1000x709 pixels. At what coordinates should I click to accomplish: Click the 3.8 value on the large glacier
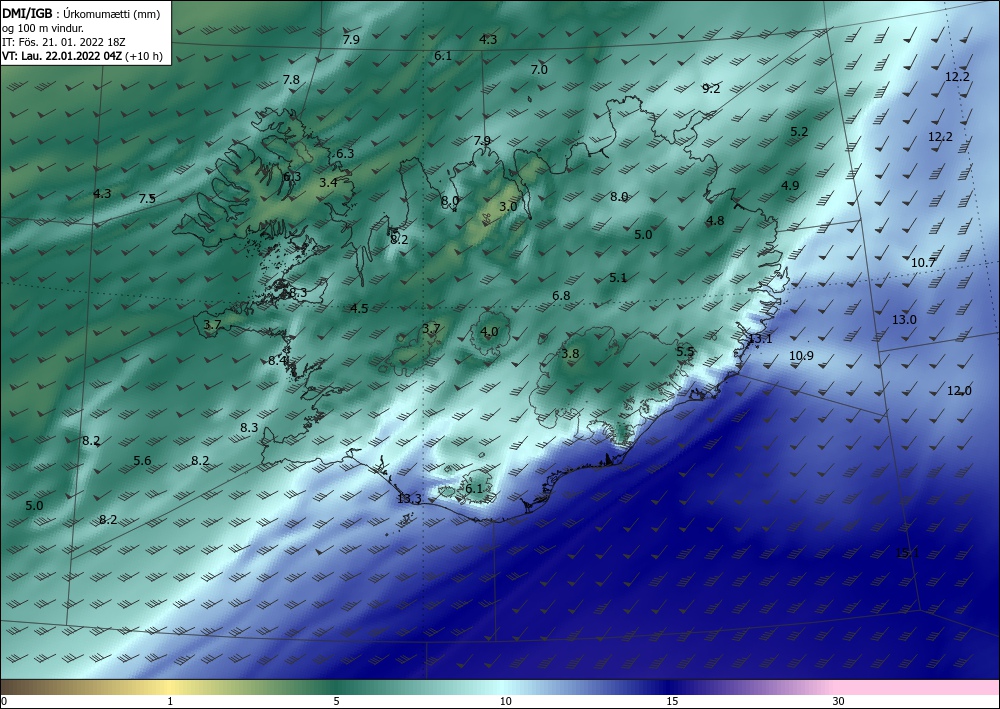570,354
